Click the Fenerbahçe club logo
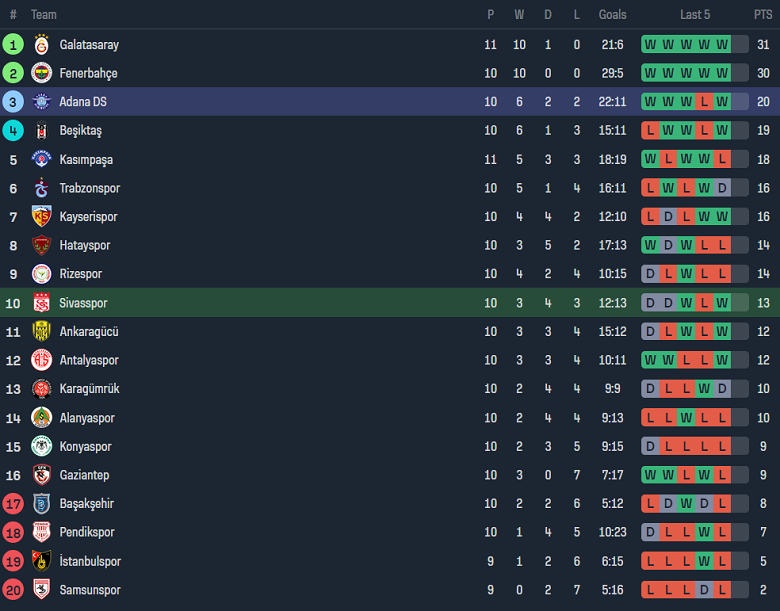Screen dimensions: 780x611 [41, 73]
